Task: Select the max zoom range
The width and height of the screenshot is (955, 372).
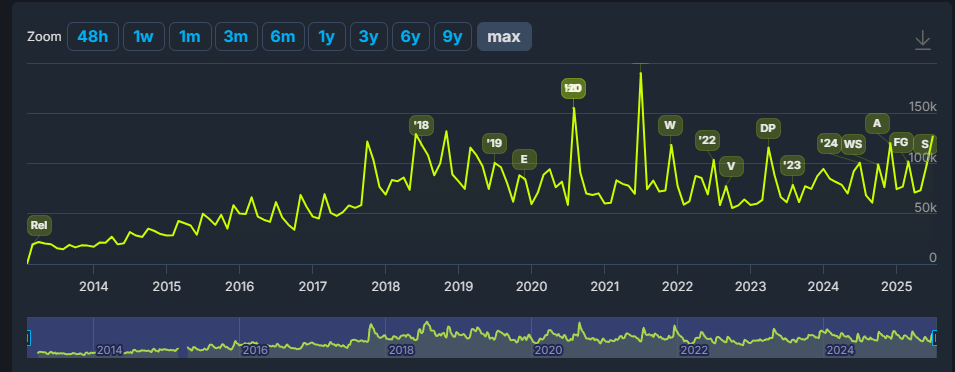Action: 504,37
